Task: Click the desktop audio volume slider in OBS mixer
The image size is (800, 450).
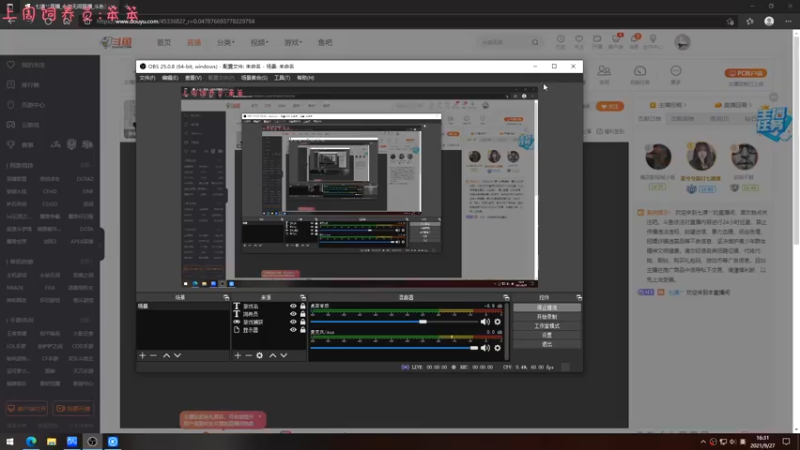Action: [x=395, y=322]
